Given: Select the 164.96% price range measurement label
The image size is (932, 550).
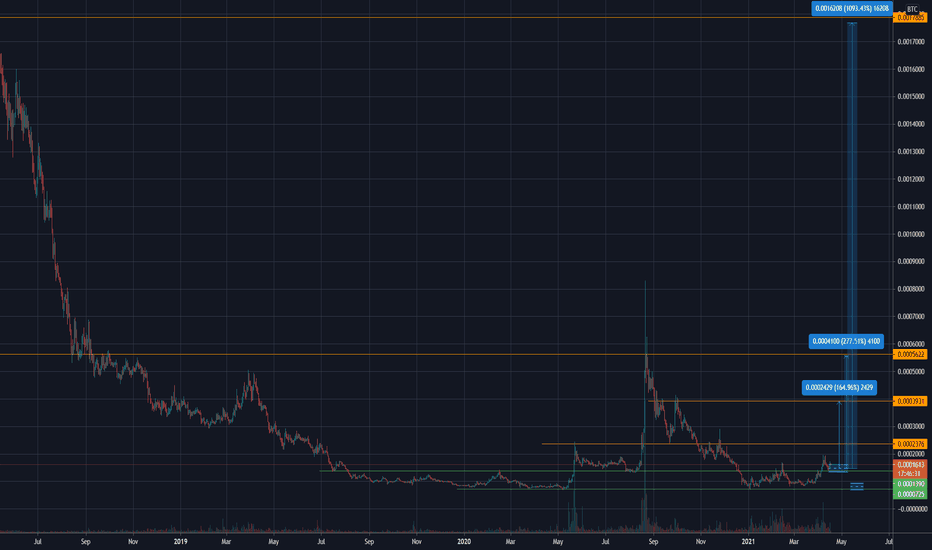Looking at the screenshot, I should pos(839,388).
